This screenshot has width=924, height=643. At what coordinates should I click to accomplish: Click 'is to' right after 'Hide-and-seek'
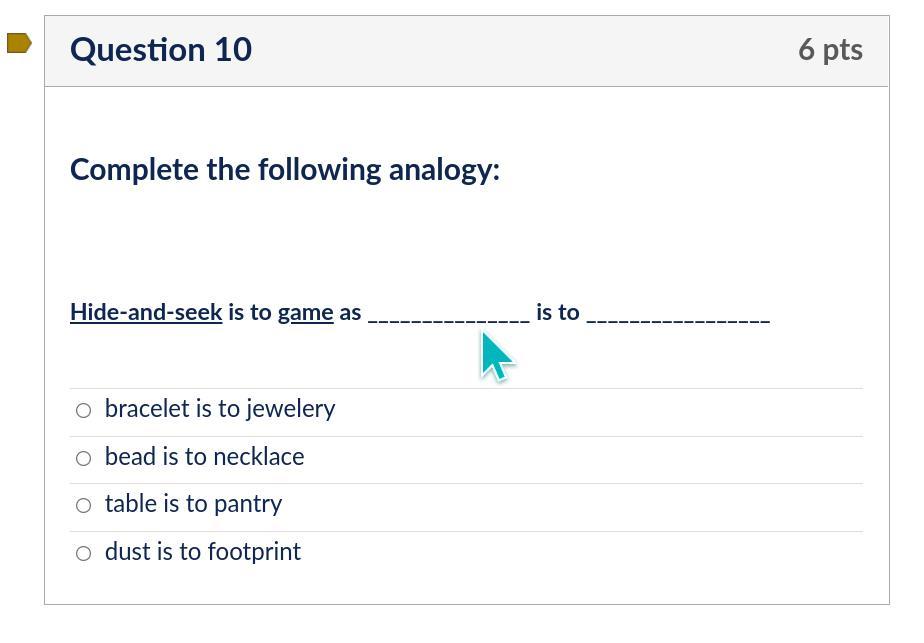[x=250, y=312]
